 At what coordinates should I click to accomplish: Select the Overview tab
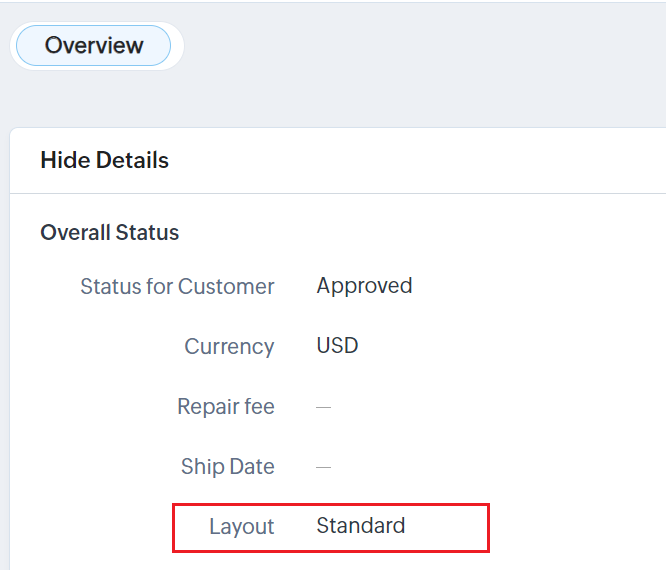tap(94, 46)
